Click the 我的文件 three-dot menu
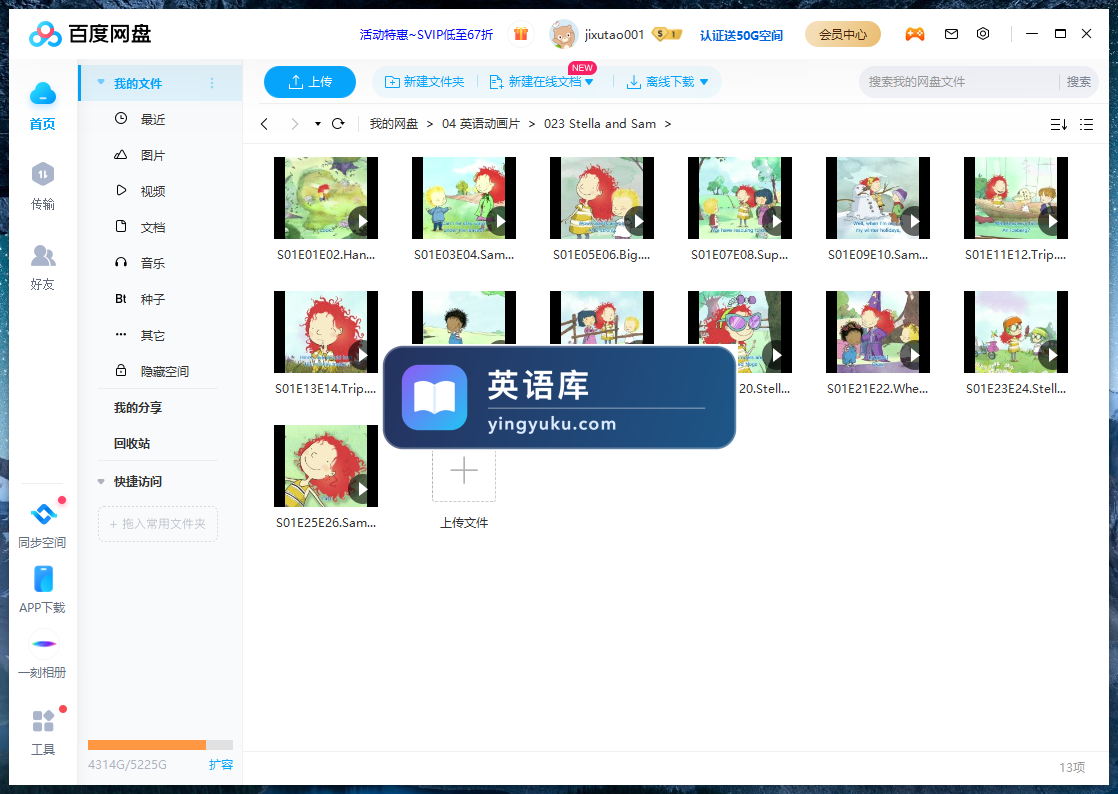 tap(212, 83)
